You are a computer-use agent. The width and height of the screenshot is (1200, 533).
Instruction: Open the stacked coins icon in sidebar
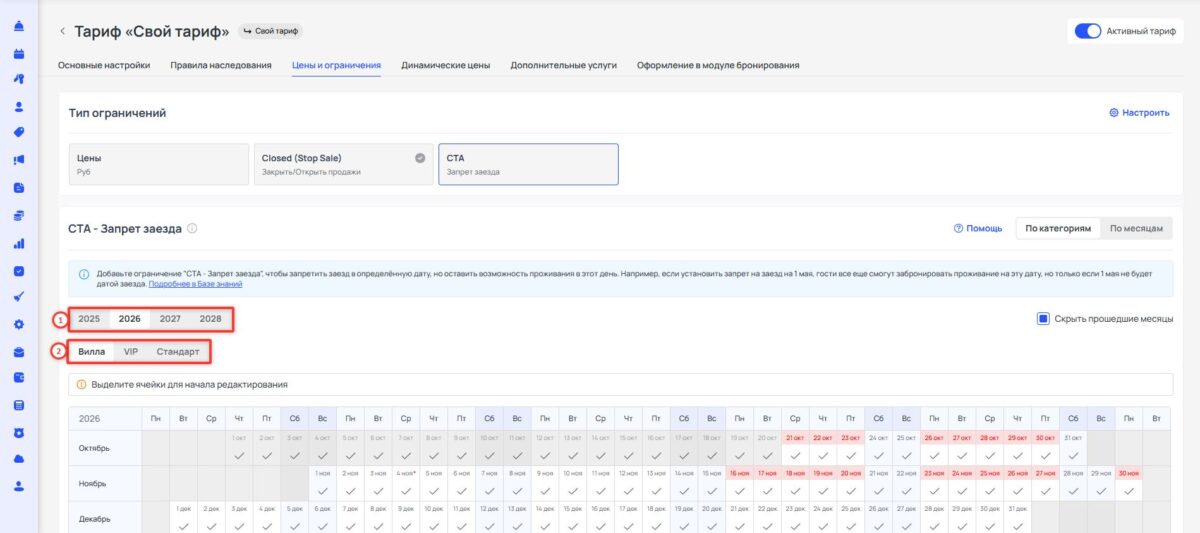pyautogui.click(x=19, y=215)
